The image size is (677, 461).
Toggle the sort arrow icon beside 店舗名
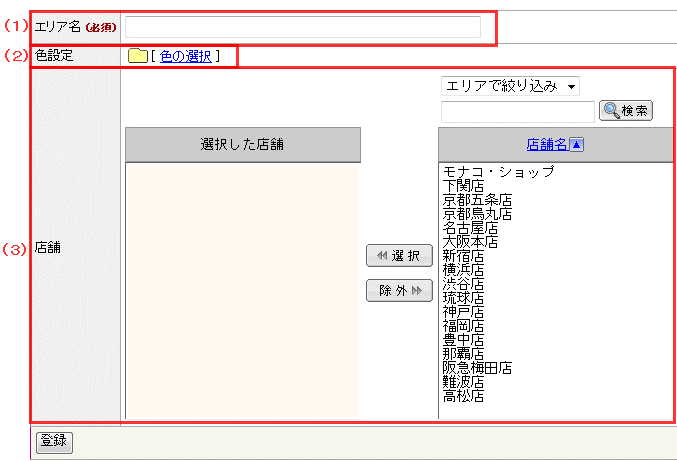point(577,144)
